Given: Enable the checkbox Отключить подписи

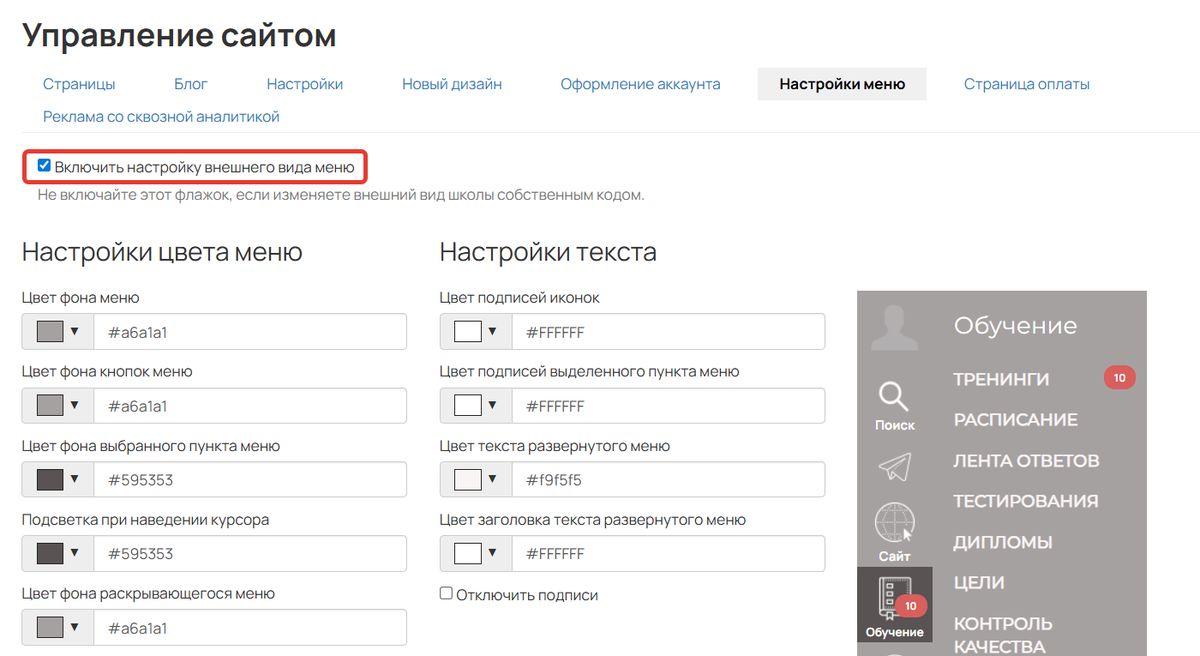Looking at the screenshot, I should click(446, 593).
